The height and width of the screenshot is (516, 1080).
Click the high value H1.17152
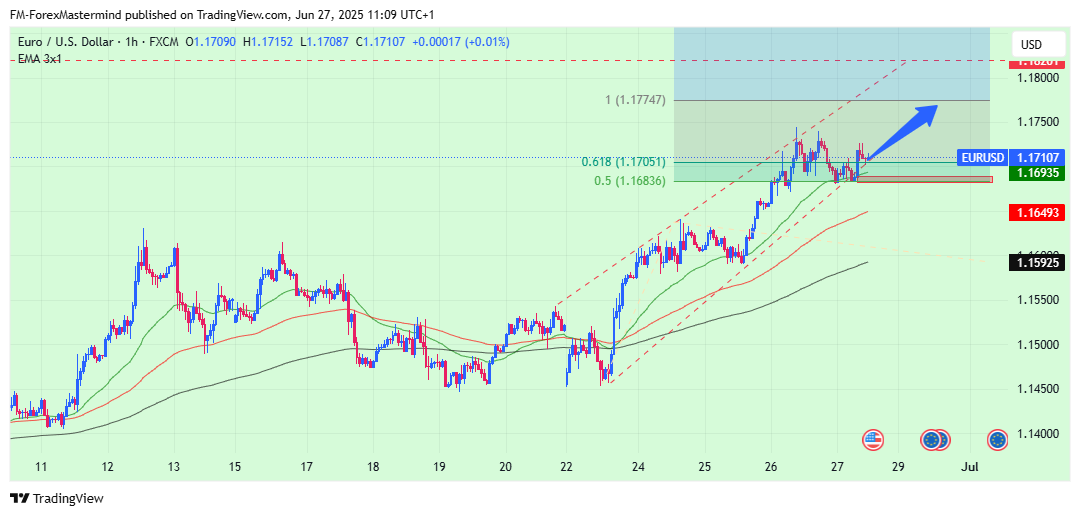[268, 42]
